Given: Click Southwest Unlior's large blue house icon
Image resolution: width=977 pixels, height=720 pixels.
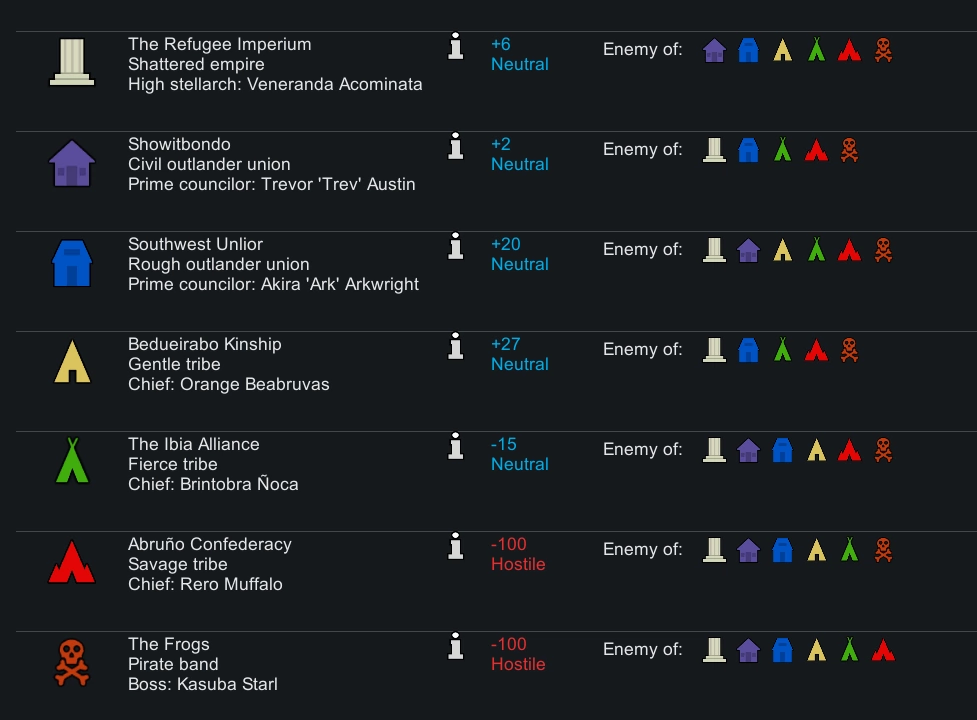Looking at the screenshot, I should (72, 263).
